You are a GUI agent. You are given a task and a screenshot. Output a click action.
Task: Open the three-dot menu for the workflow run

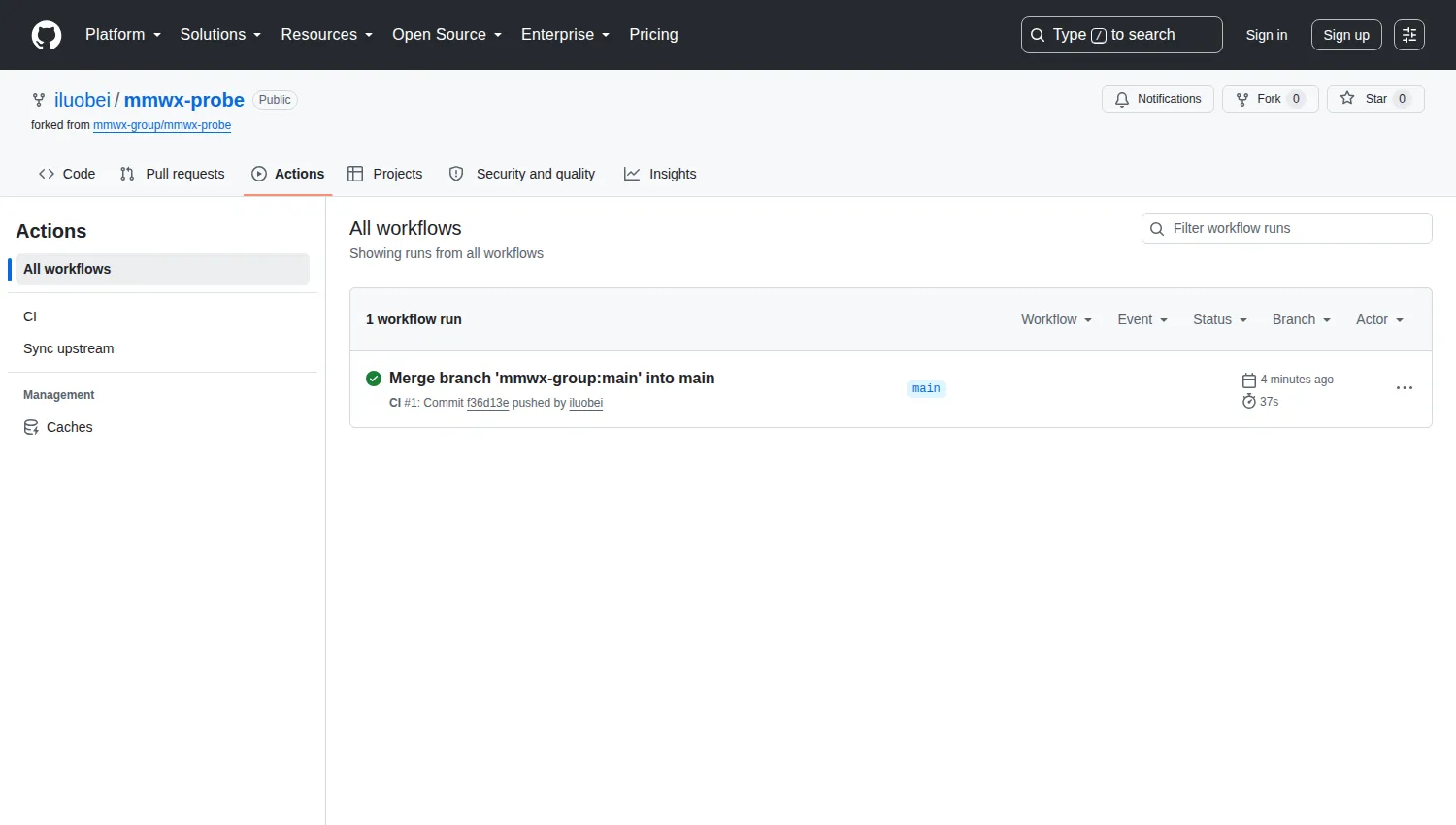pyautogui.click(x=1405, y=388)
